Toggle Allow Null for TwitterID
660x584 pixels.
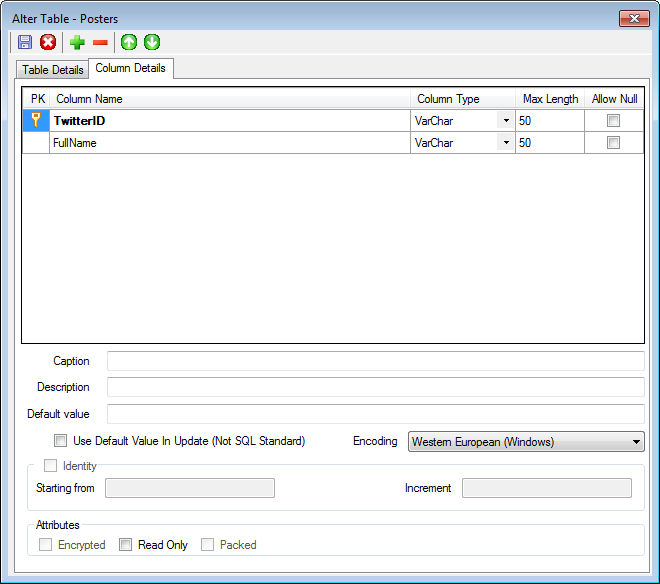(613, 120)
